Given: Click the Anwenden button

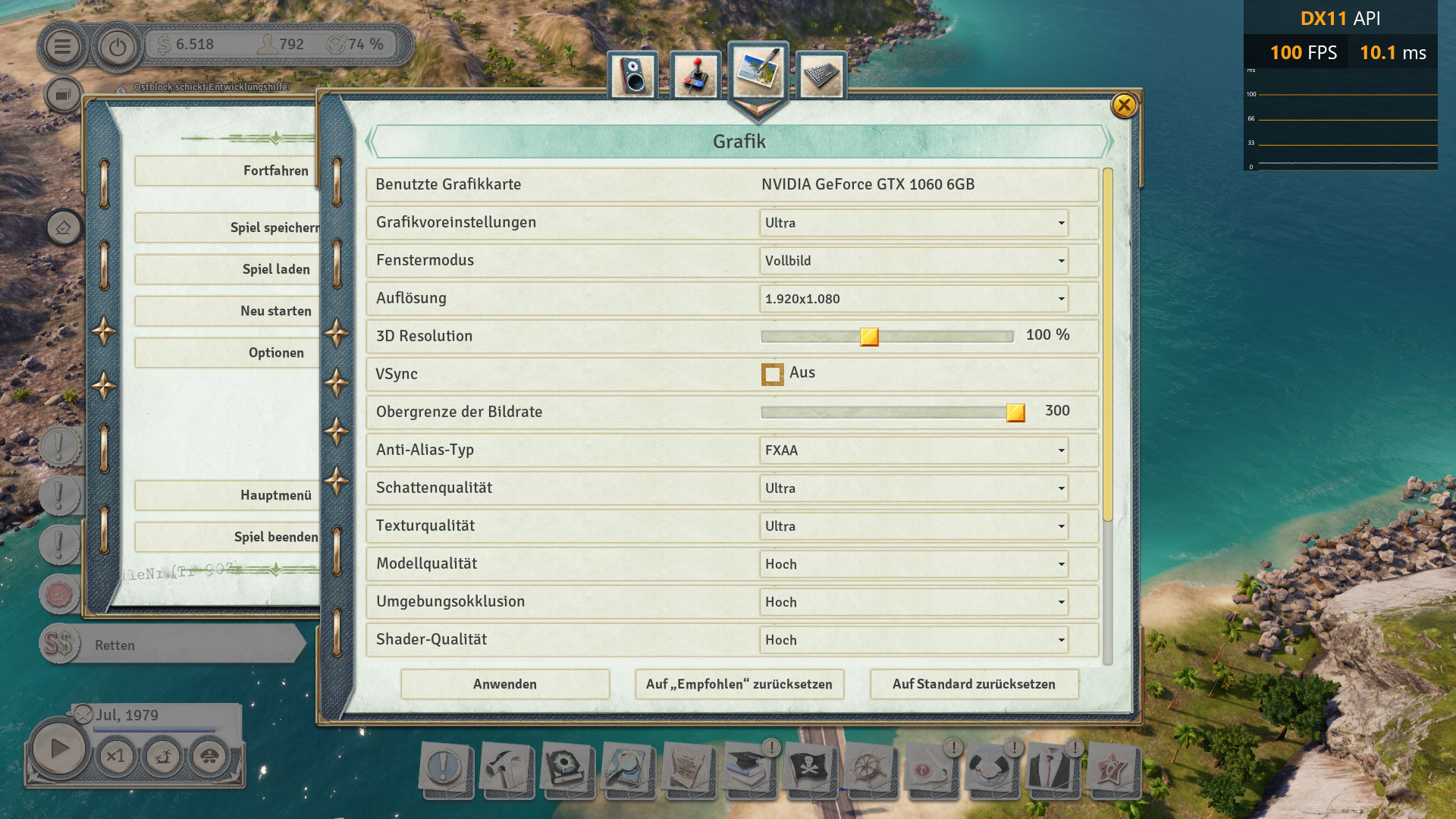Looking at the screenshot, I should pos(505,684).
